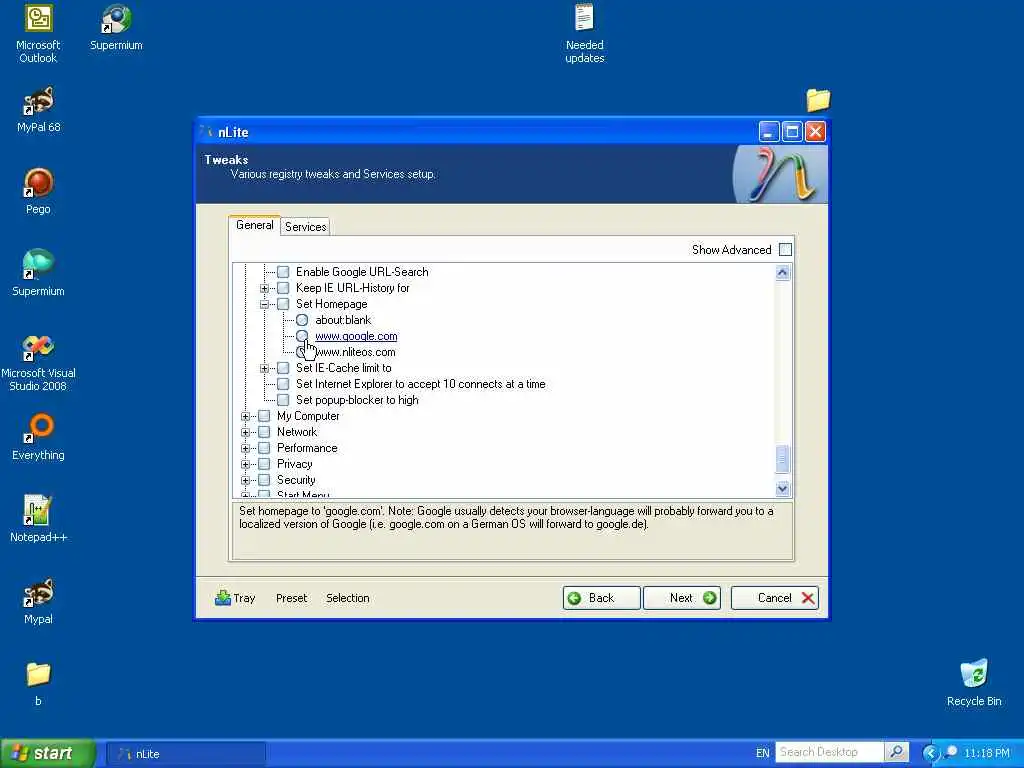The image size is (1024, 768).
Task: Check Set popup-blocker to high
Action: [283, 400]
